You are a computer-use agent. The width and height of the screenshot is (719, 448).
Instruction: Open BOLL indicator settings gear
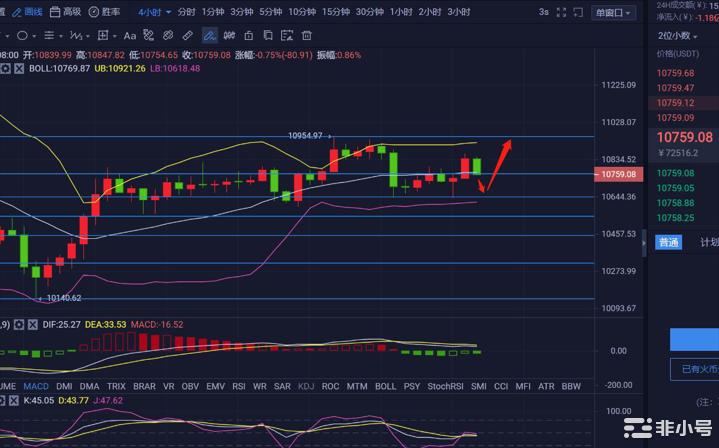(x=5, y=69)
